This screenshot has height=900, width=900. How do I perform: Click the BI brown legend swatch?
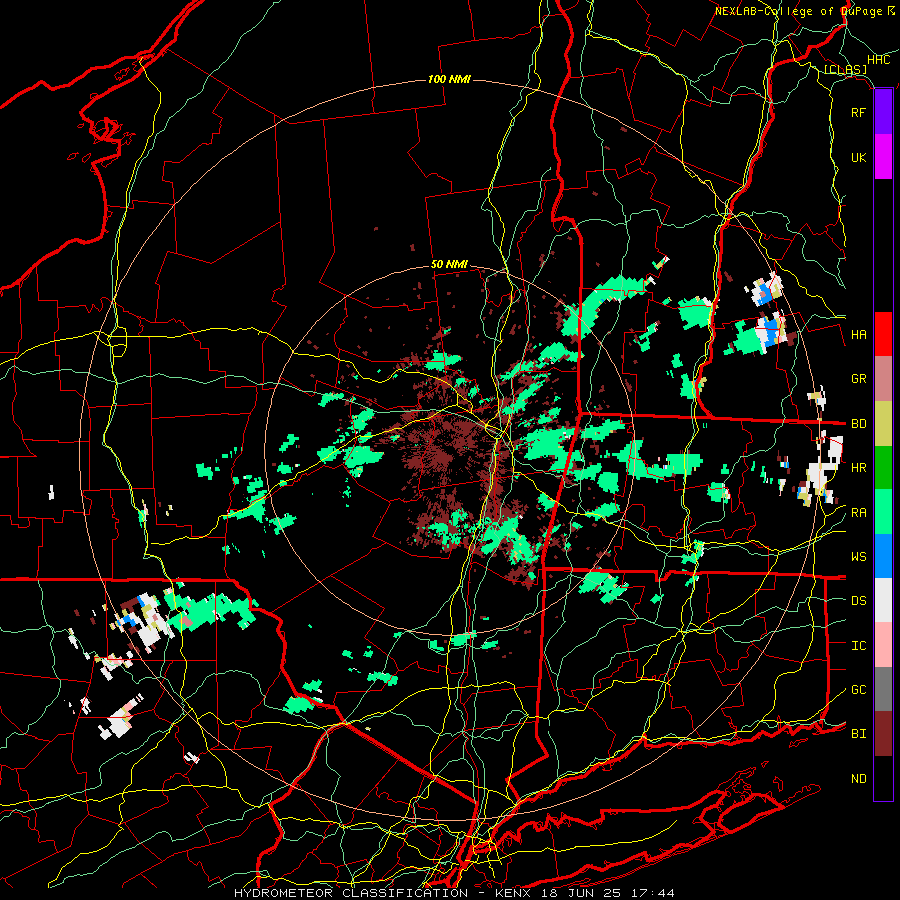pyautogui.click(x=883, y=734)
